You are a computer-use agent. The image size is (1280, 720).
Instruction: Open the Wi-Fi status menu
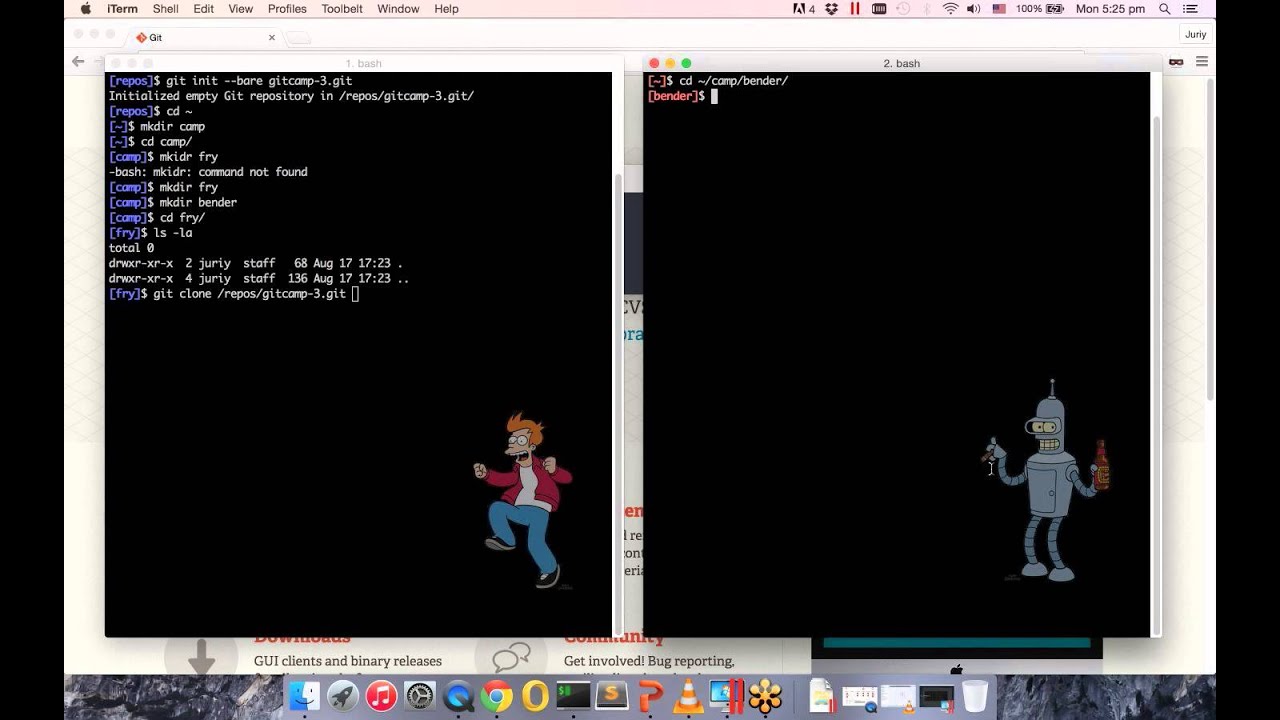click(950, 9)
